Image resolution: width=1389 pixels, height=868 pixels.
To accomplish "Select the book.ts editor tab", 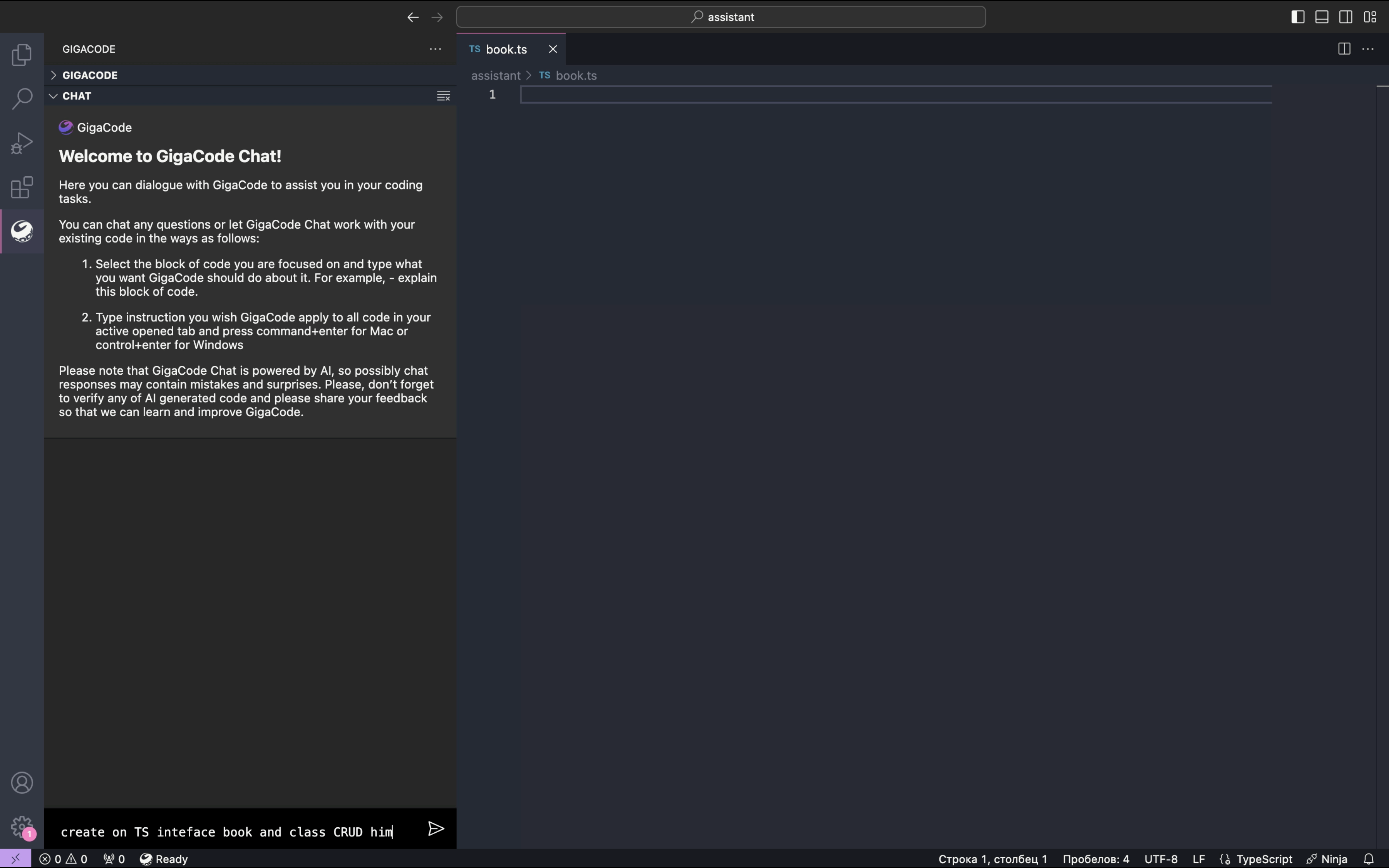I will point(511,49).
